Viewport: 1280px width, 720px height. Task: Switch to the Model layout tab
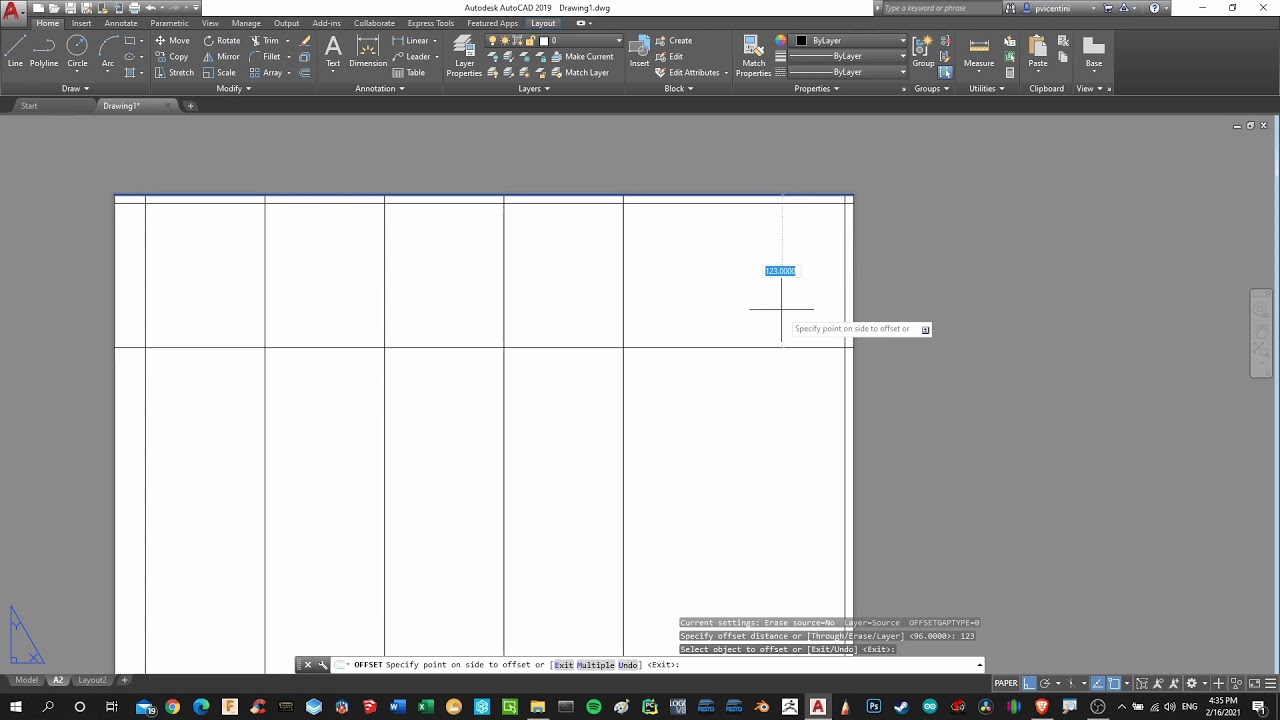[26, 680]
